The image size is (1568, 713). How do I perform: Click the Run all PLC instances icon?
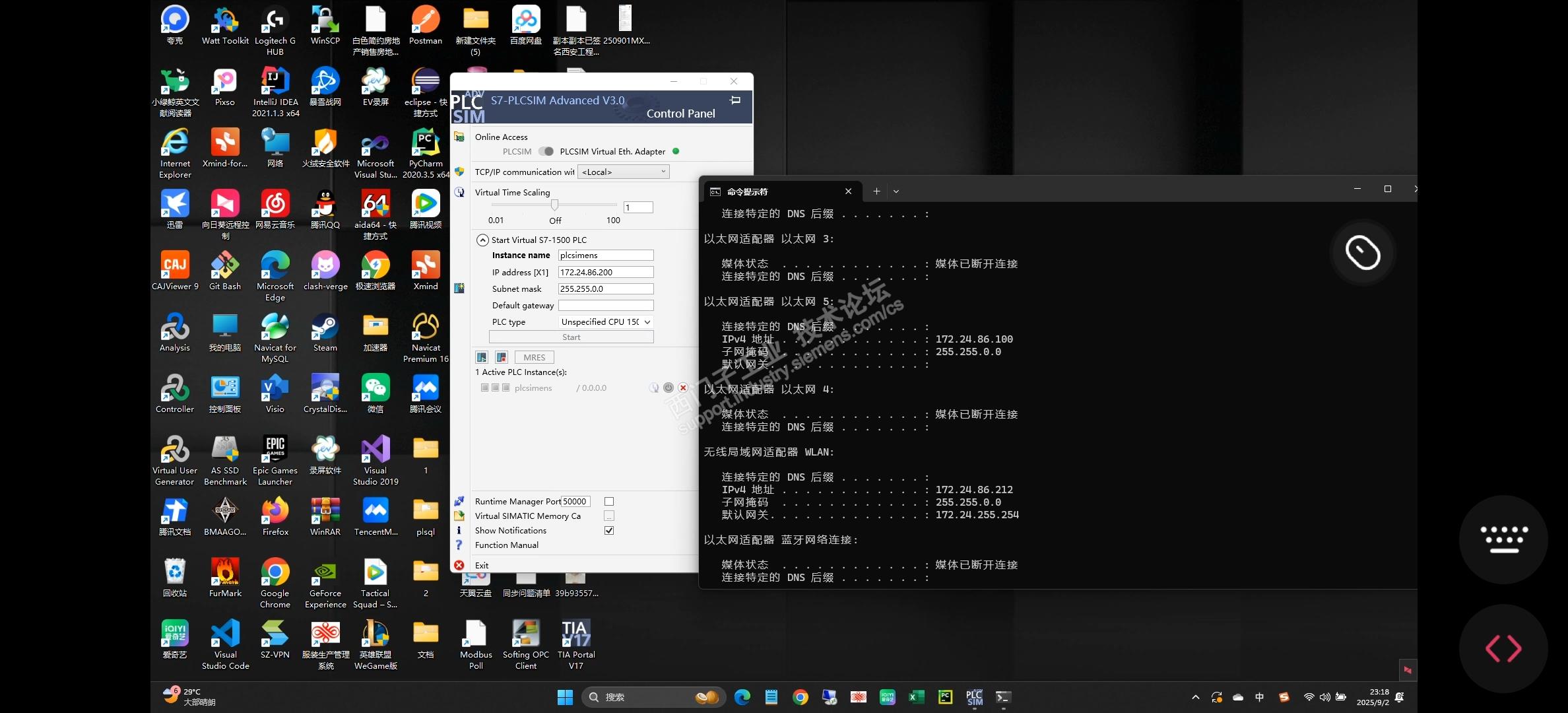[482, 357]
